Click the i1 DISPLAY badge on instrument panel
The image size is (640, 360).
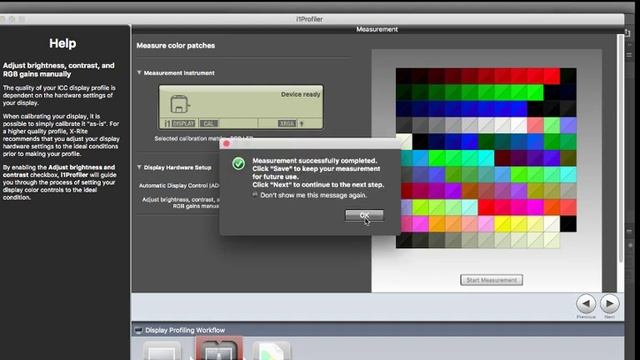(x=180, y=123)
